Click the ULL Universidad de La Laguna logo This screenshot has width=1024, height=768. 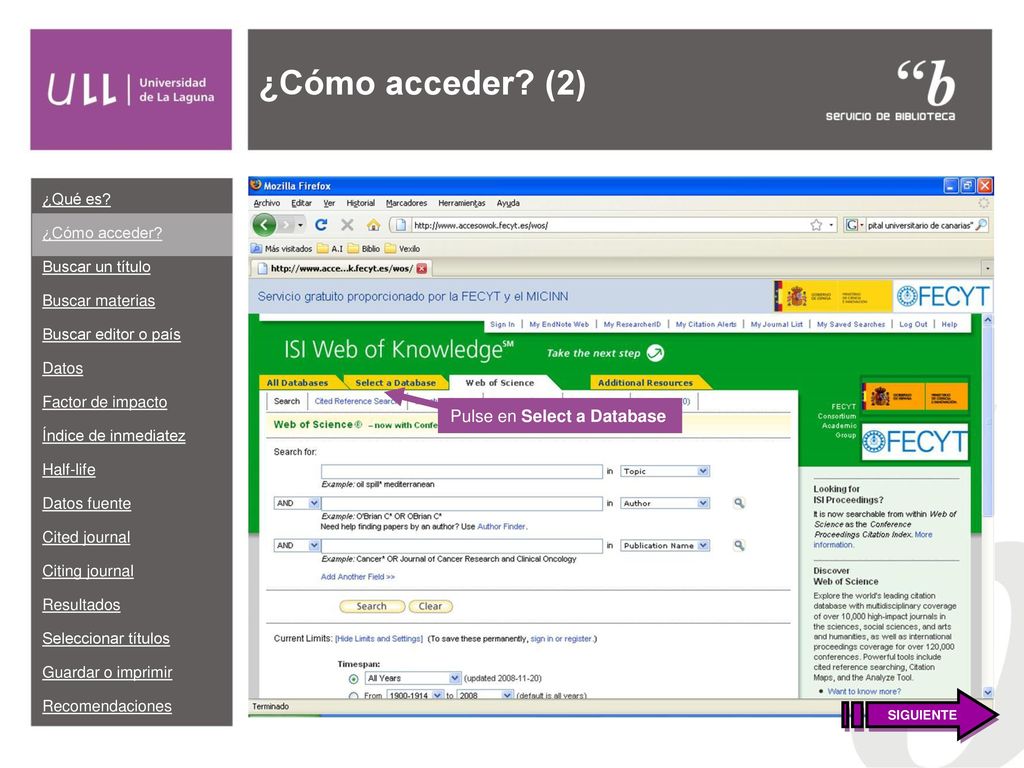click(x=131, y=89)
